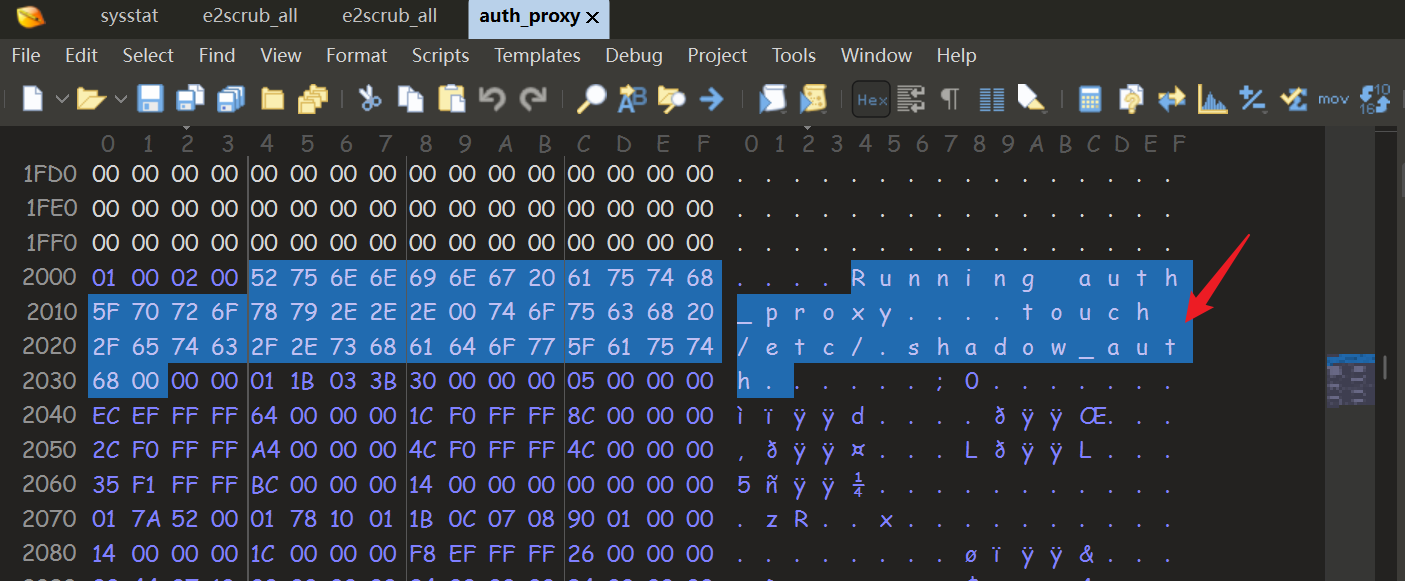This screenshot has height=581, width=1405.
Task: Toggle whitespace display pilcrow icon
Action: click(950, 98)
